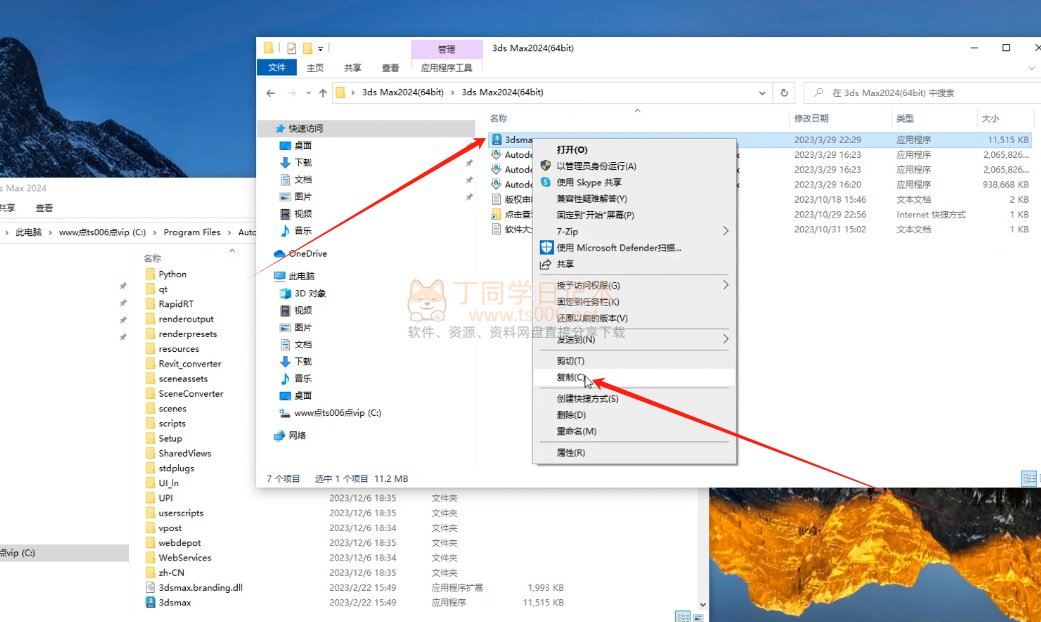This screenshot has width=1041, height=622.
Task: Go back with the left arrow button
Action: tap(270, 93)
